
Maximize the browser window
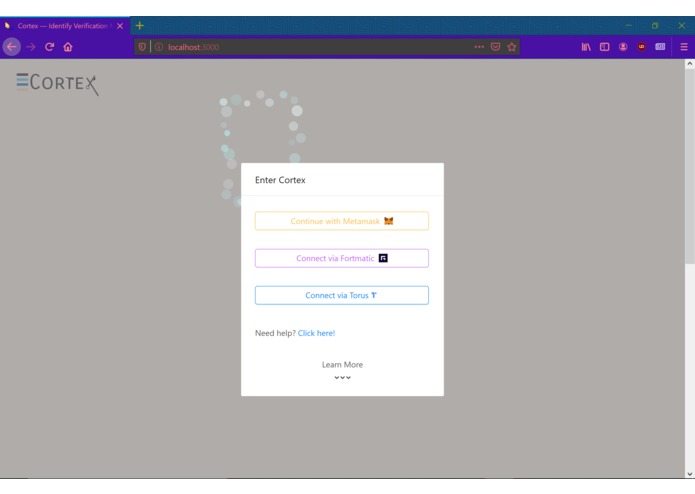click(x=655, y=26)
